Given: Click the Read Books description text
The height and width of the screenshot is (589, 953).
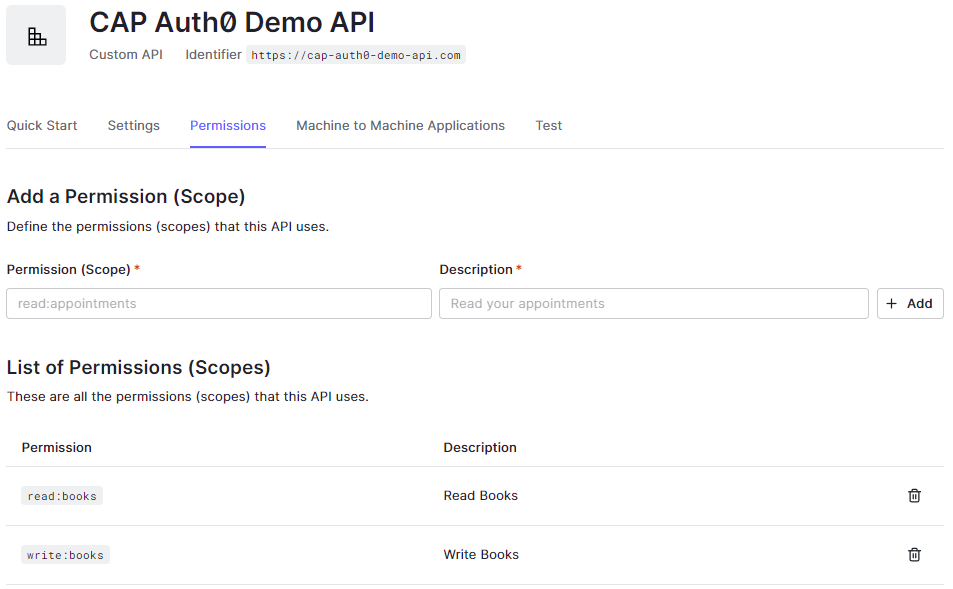Looking at the screenshot, I should [x=481, y=496].
